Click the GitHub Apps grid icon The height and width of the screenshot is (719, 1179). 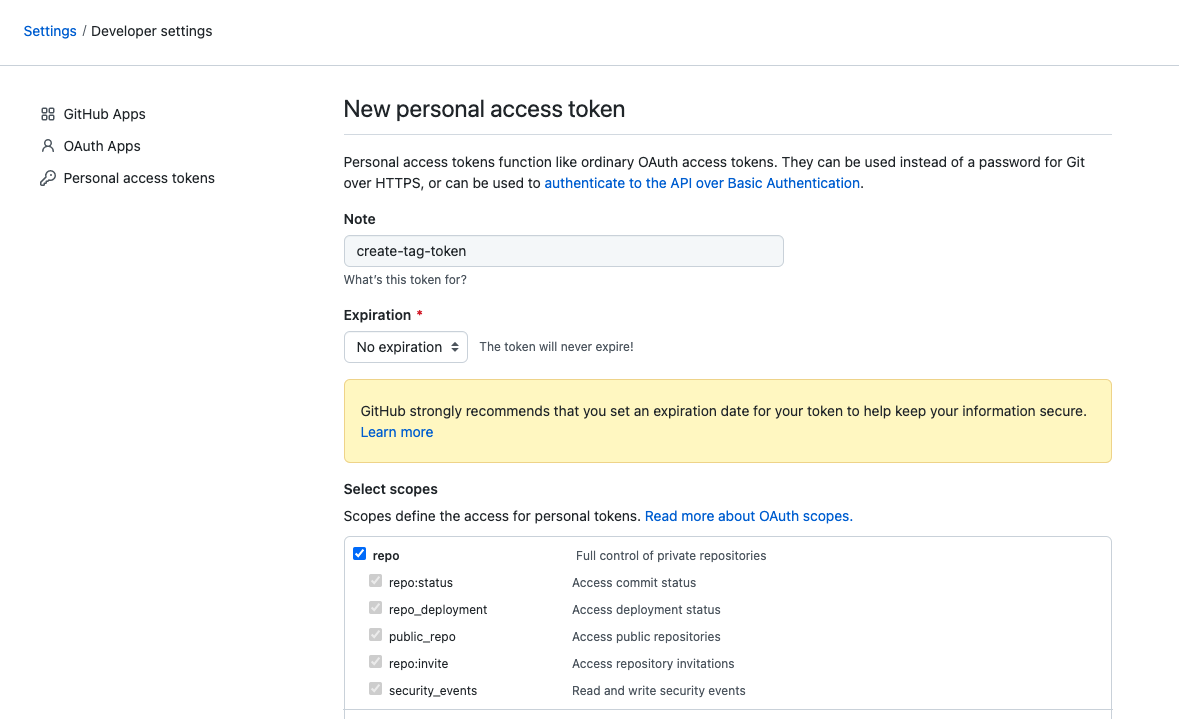coord(48,113)
